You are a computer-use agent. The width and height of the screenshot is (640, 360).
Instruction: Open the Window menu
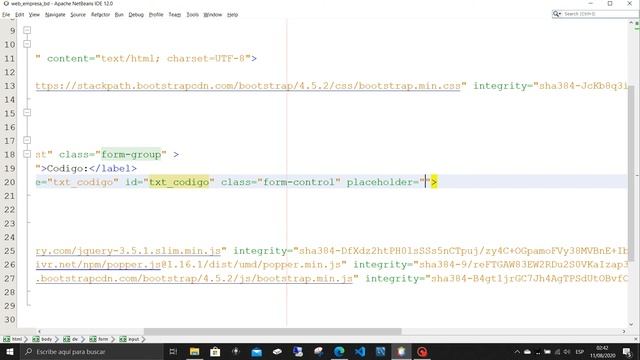pyautogui.click(x=213, y=15)
